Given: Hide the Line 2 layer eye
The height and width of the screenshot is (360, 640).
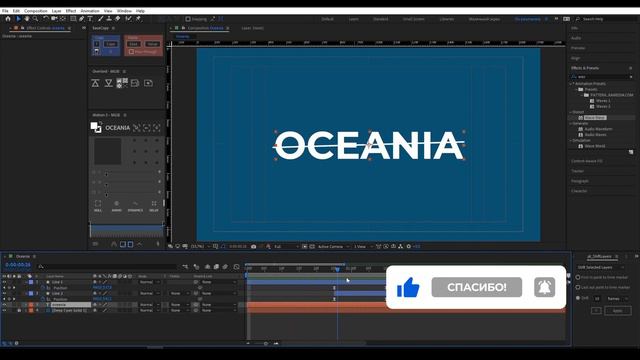Looking at the screenshot, I should 4,293.
